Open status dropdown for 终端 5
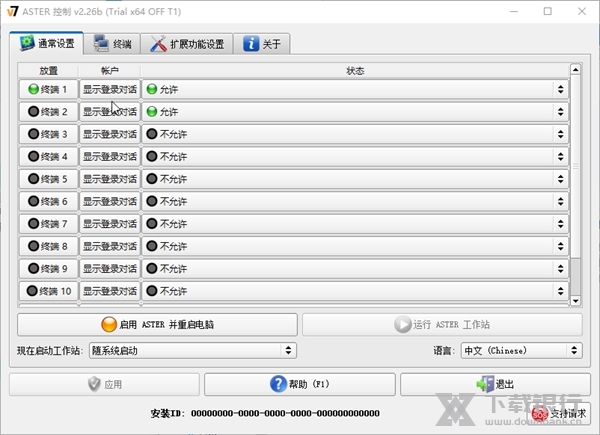 tap(355, 179)
